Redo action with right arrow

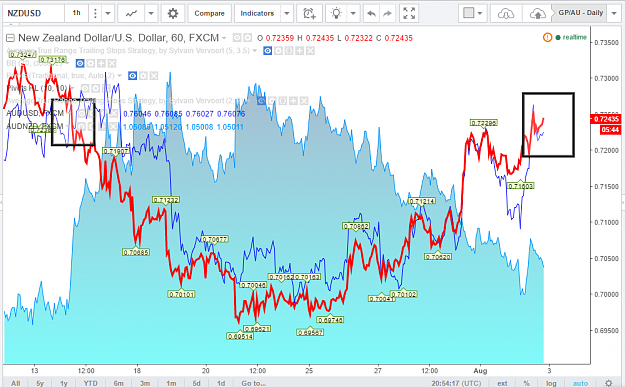coord(387,14)
